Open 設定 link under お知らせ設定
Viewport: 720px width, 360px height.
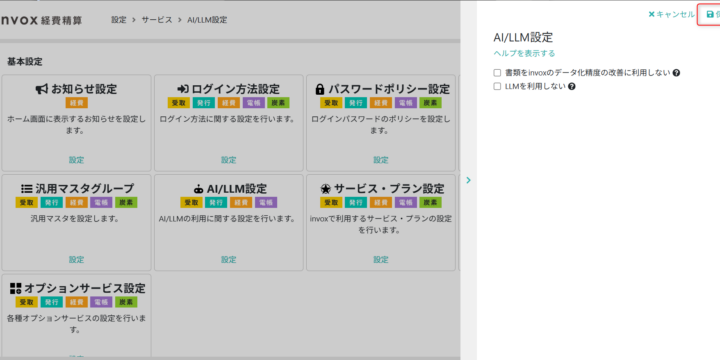pyautogui.click(x=77, y=160)
